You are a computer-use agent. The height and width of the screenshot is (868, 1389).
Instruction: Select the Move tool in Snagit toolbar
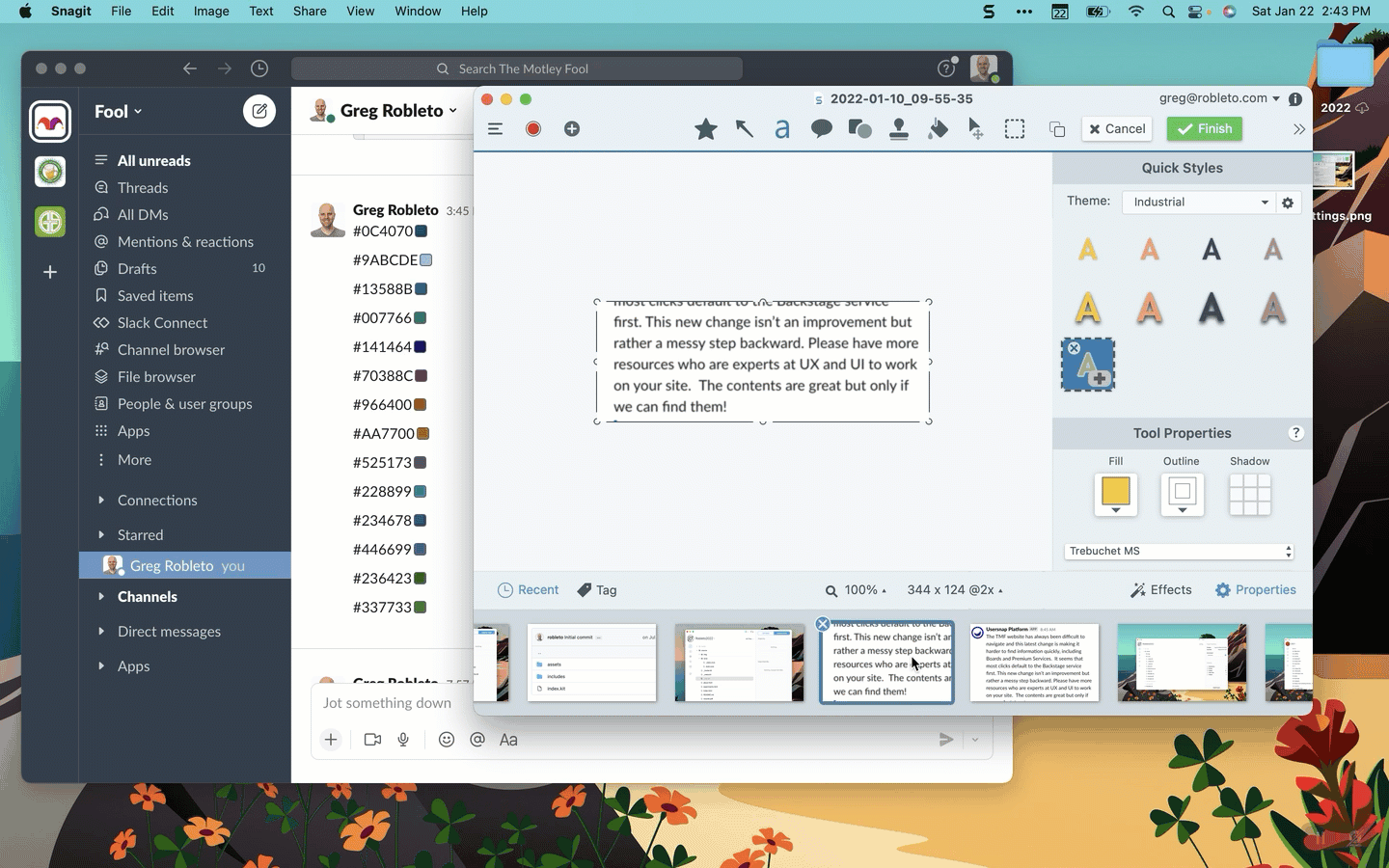coord(976,129)
